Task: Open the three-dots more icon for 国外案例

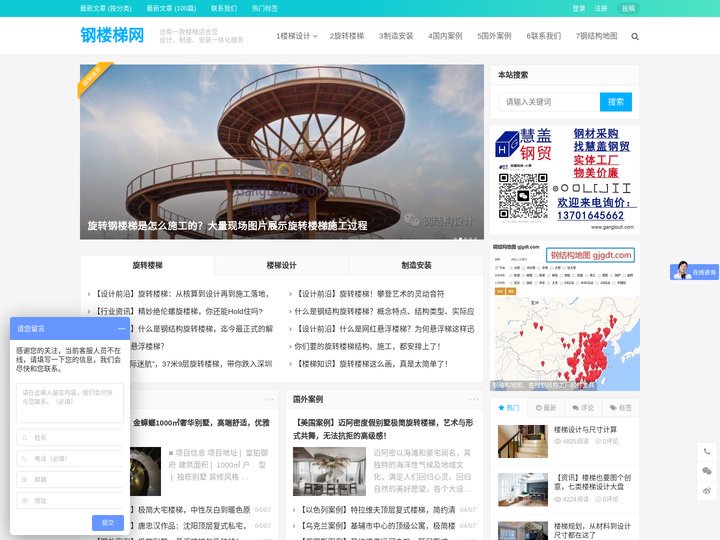Action: [474, 399]
